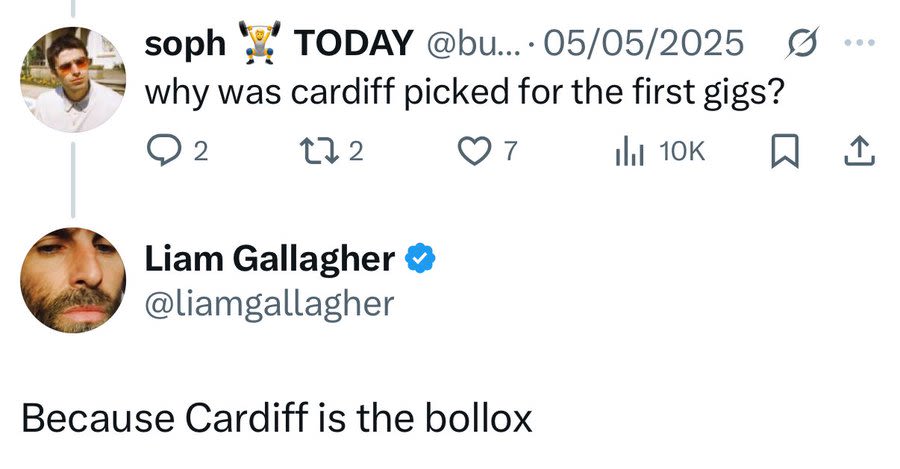Click the views bar chart icon
Screen dimensions: 900x469
[627, 151]
